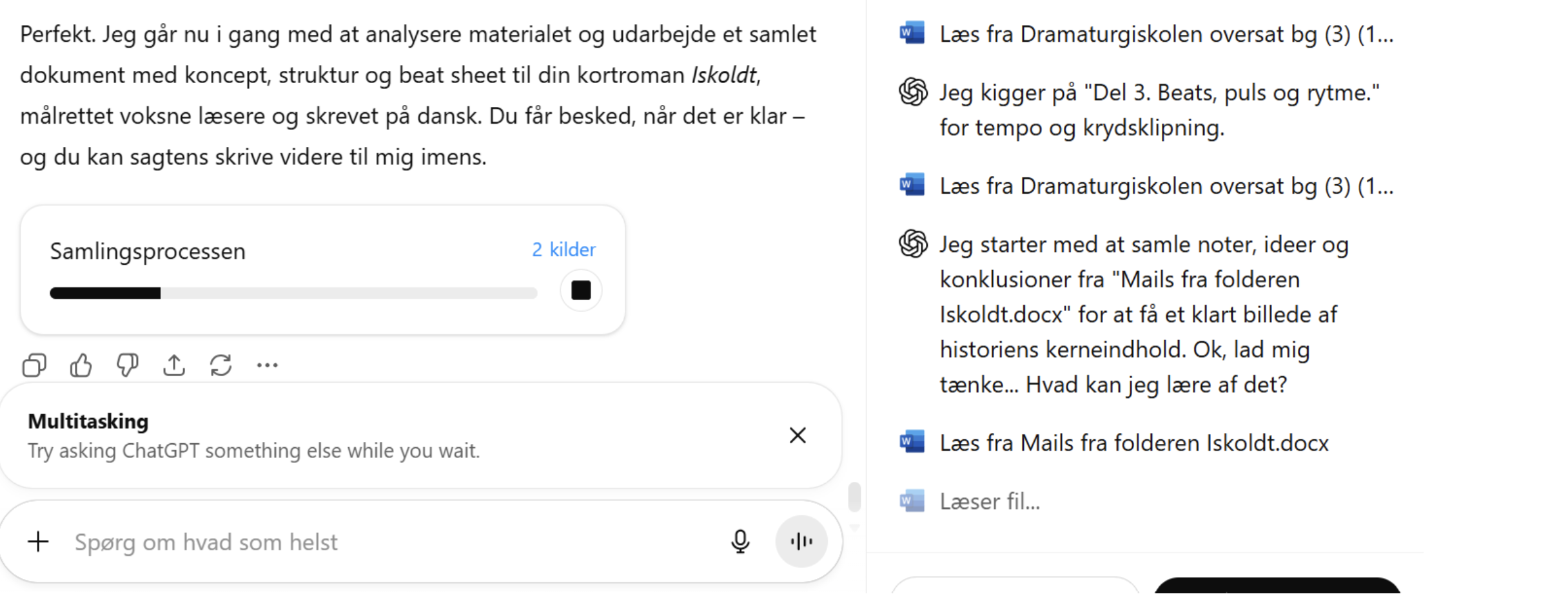
Task: Click the plus to attach a file
Action: point(37,542)
